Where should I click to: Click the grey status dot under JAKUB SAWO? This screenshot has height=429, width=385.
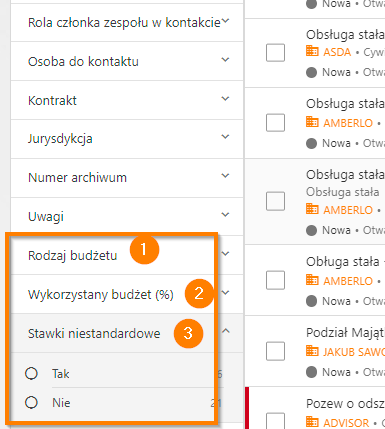[x=311, y=372]
